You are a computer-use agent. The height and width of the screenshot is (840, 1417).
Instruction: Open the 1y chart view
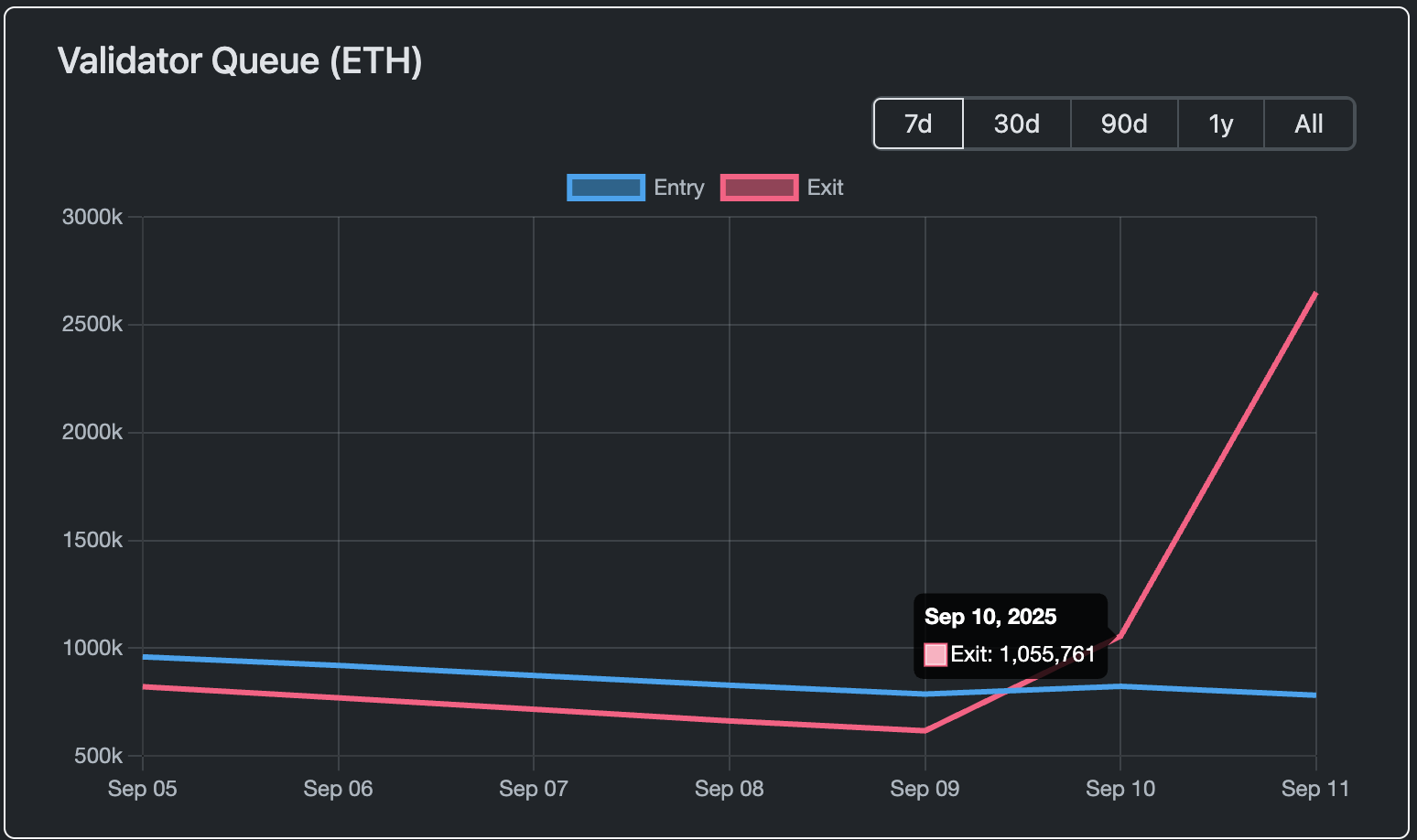point(1220,124)
